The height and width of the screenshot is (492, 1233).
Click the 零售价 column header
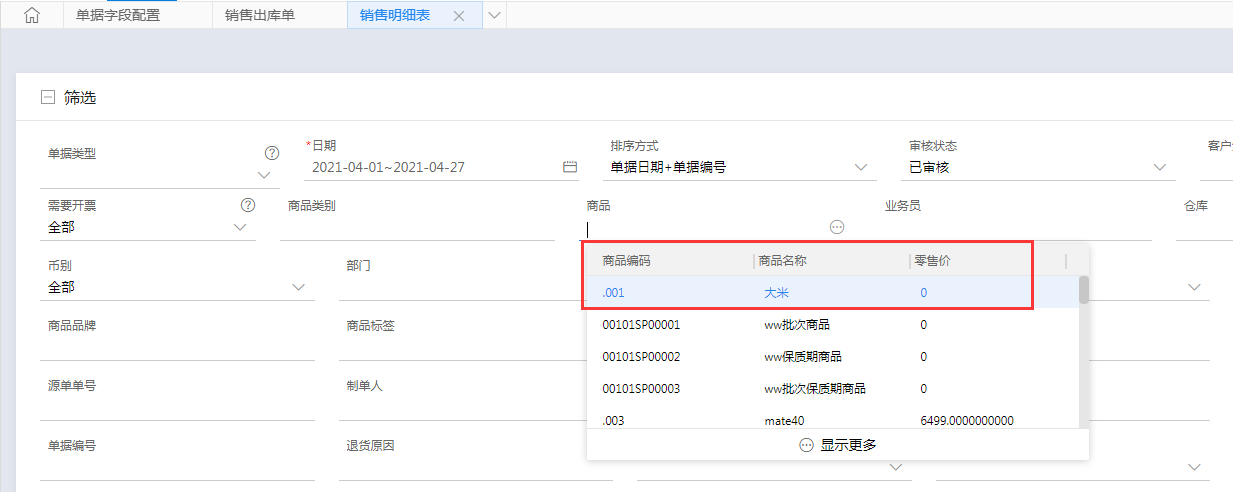click(x=933, y=260)
